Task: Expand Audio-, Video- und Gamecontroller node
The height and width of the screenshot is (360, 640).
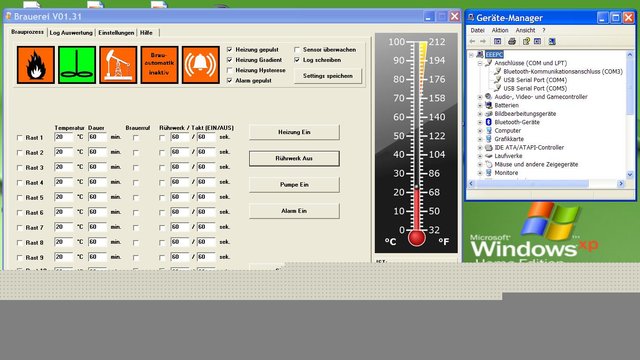Action: (480, 97)
